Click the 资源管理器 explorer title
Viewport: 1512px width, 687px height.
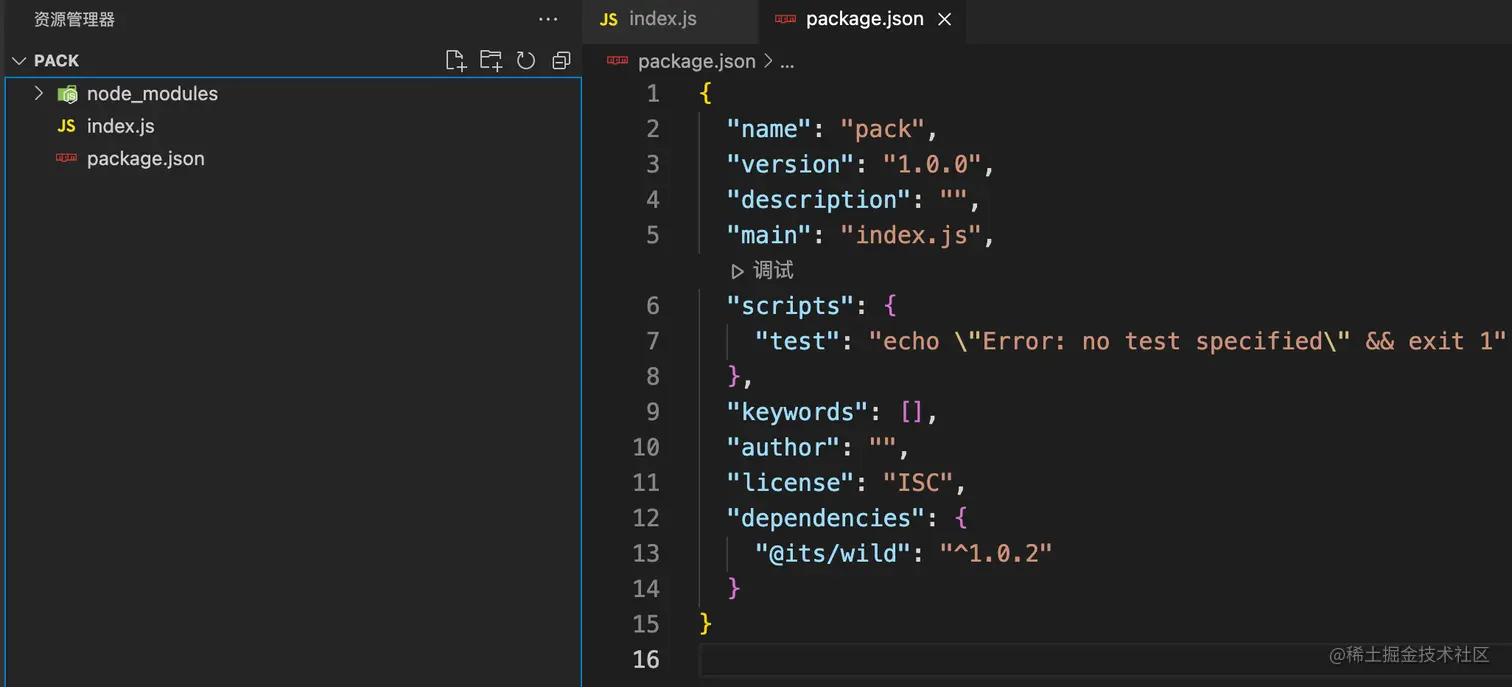74,19
